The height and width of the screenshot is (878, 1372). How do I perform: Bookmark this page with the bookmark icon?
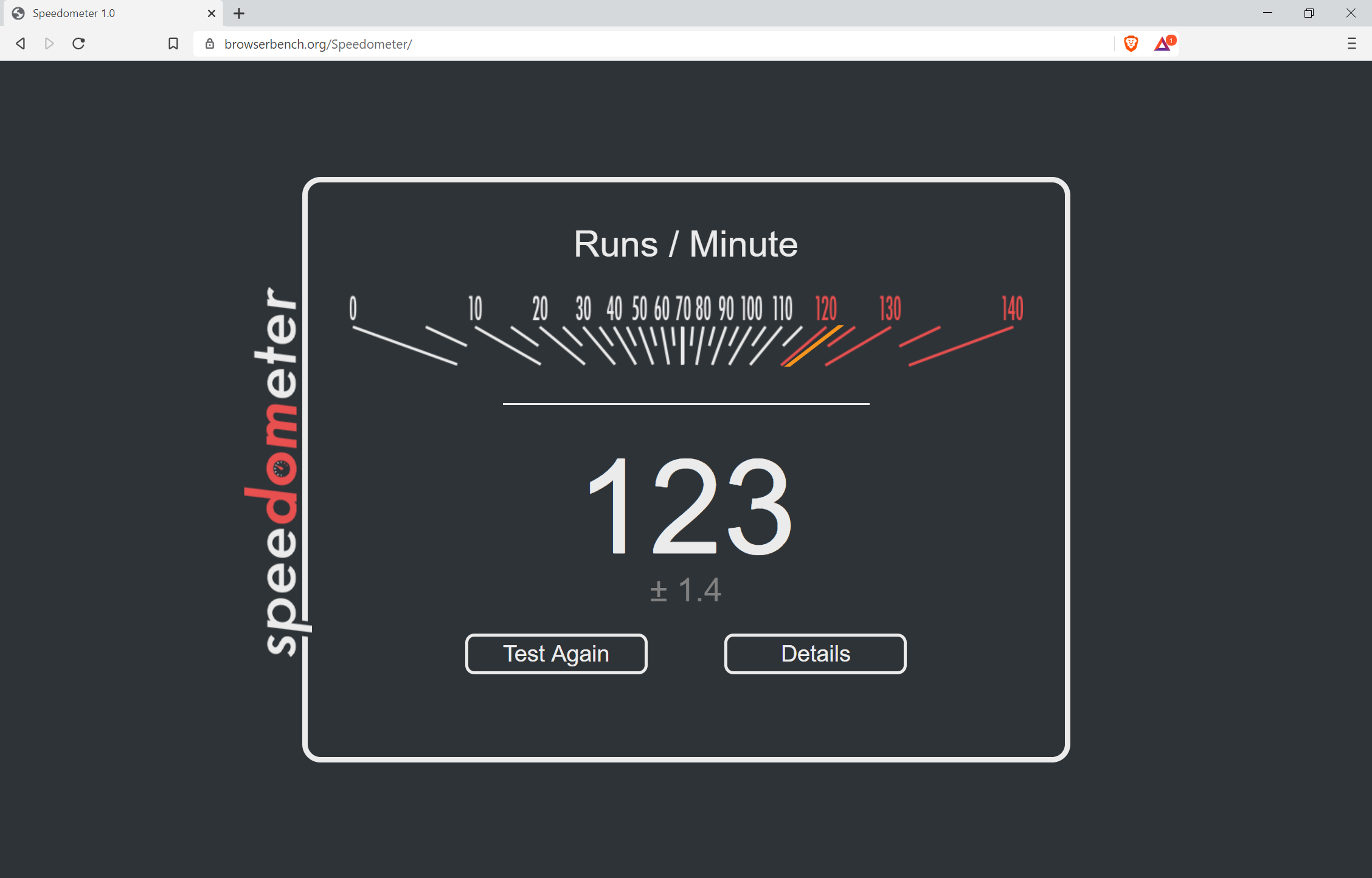point(173,44)
